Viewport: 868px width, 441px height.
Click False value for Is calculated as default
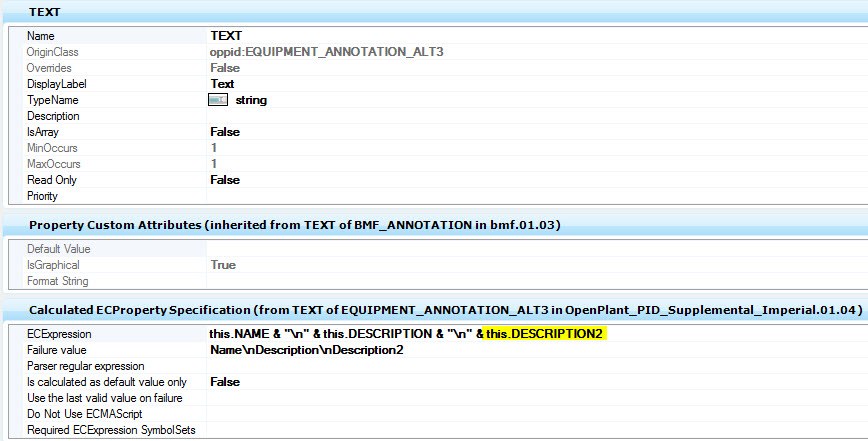point(225,382)
